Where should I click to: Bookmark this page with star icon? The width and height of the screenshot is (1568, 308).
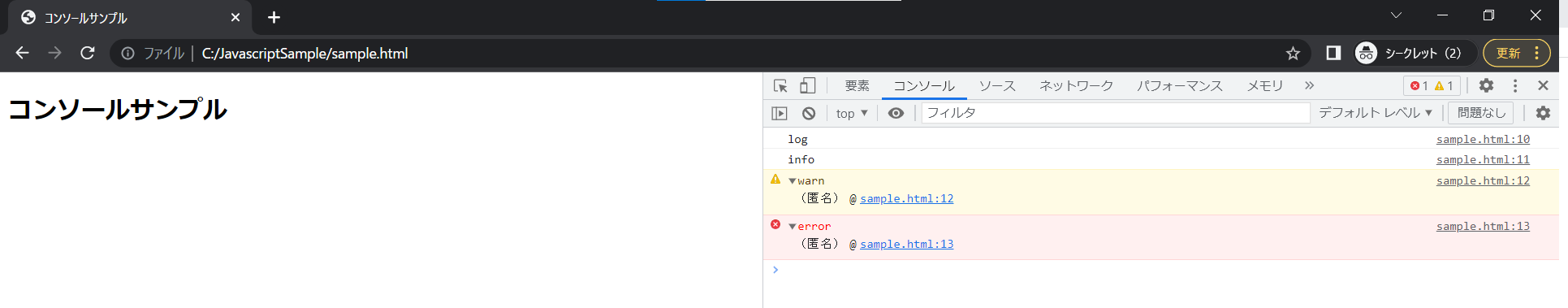coord(1293,53)
